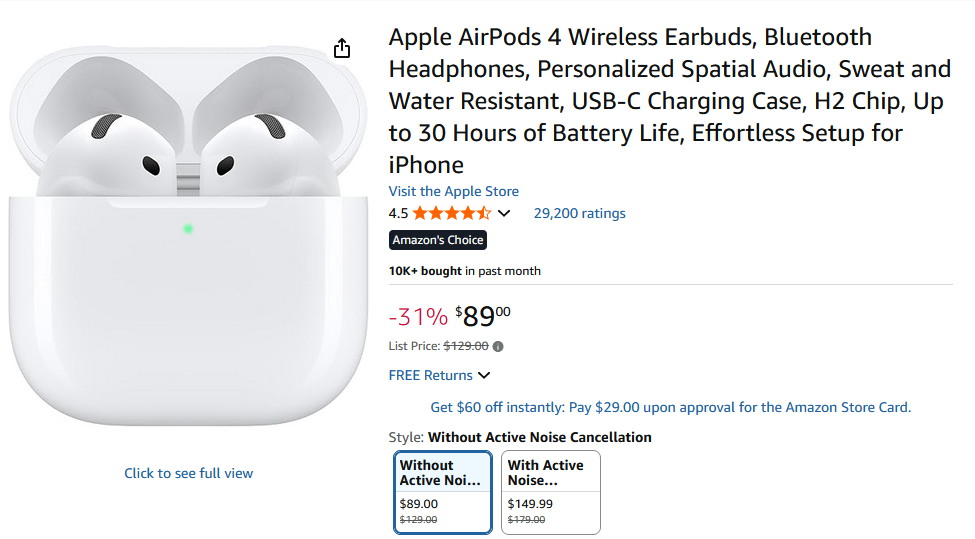Screen dimensions: 975x539
Task: Click the FREE Returns text link
Action: (430, 376)
